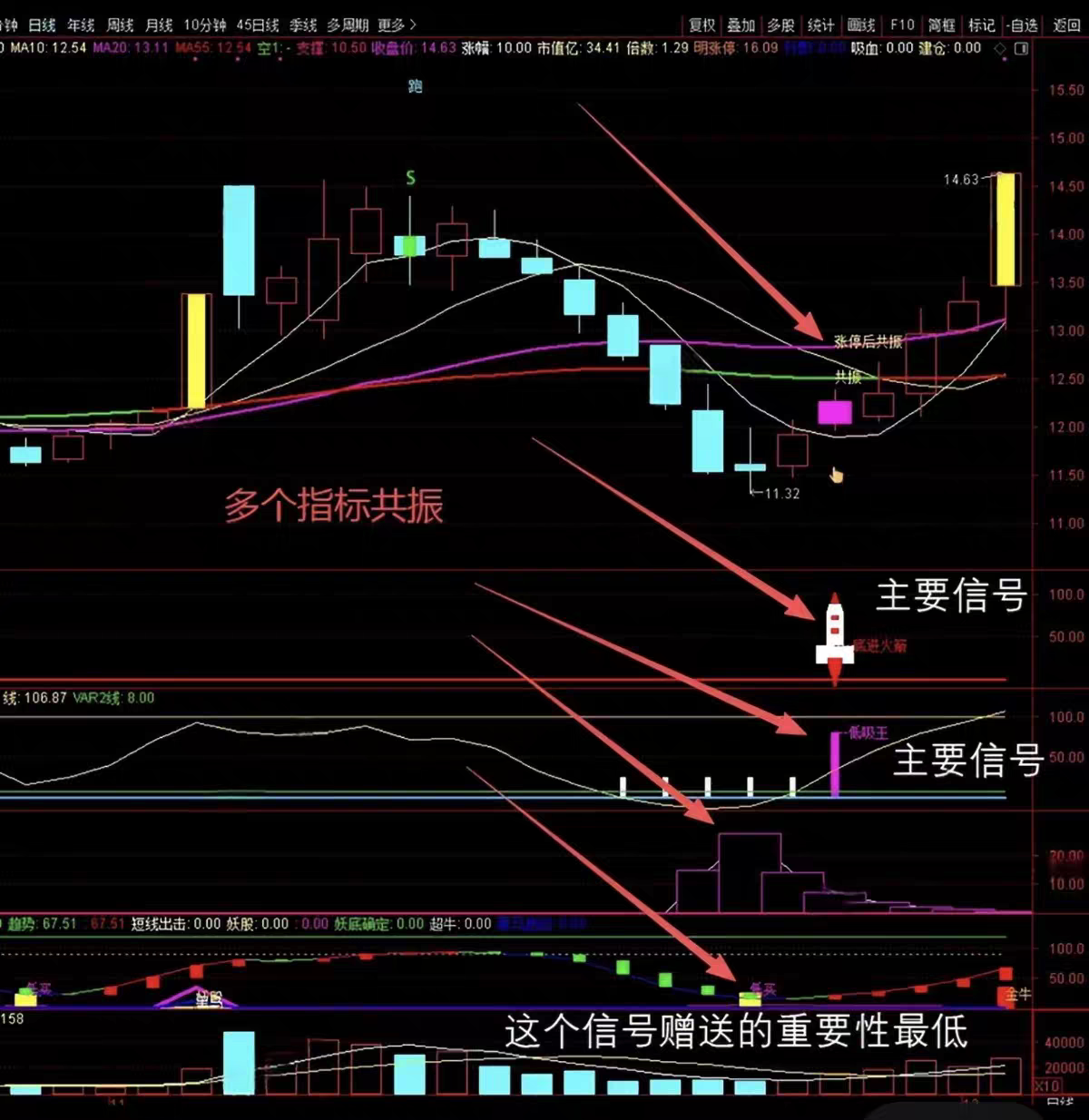Click the 超牛: 0.00 label
The height and width of the screenshot is (1120, 1089).
pyautogui.click(x=460, y=924)
